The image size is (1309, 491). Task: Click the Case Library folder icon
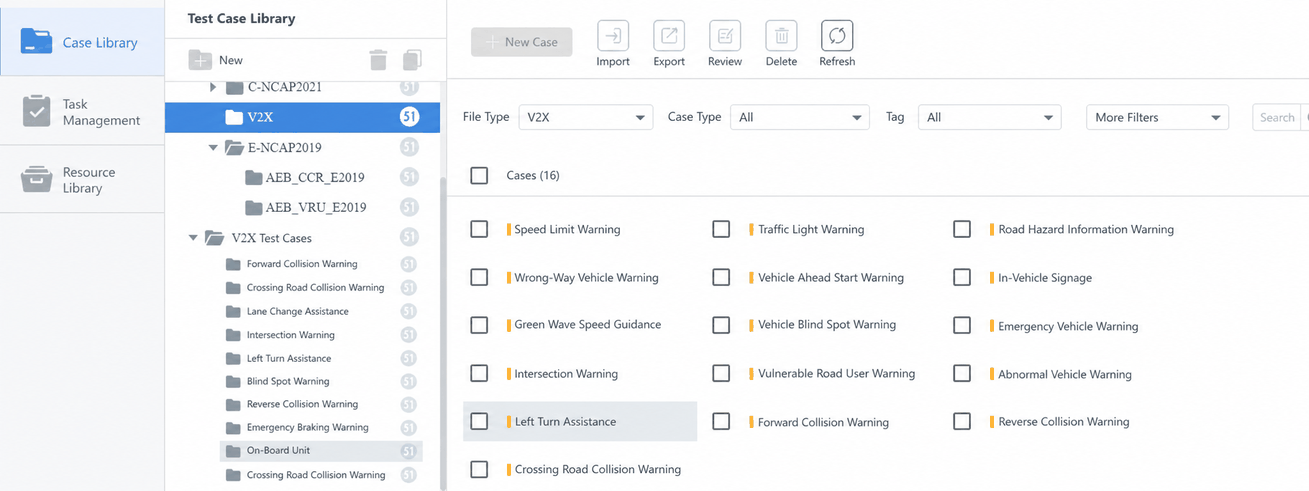[x=37, y=42]
